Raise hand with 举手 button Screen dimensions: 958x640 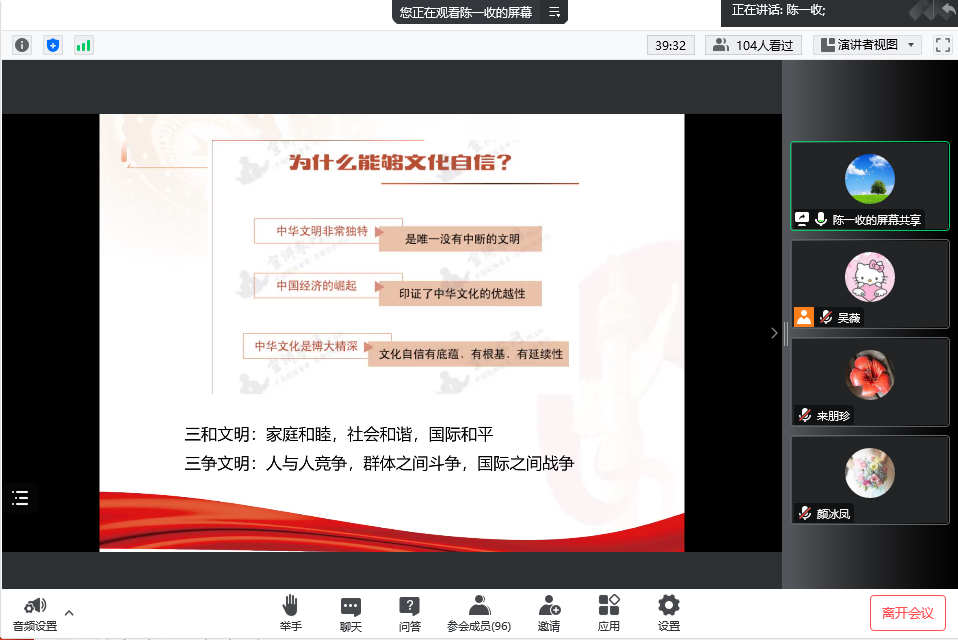click(x=290, y=612)
